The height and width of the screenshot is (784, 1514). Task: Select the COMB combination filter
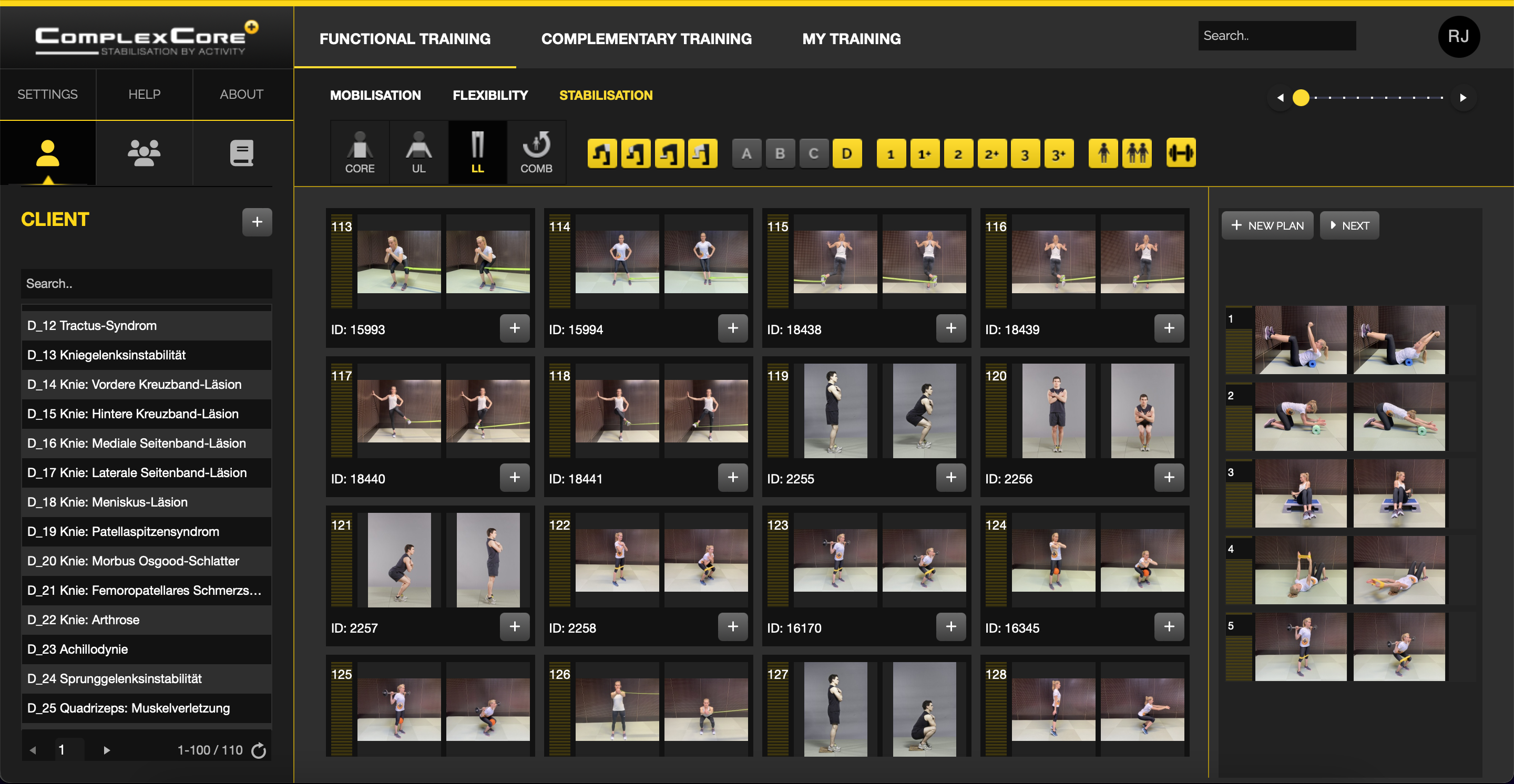tap(536, 153)
